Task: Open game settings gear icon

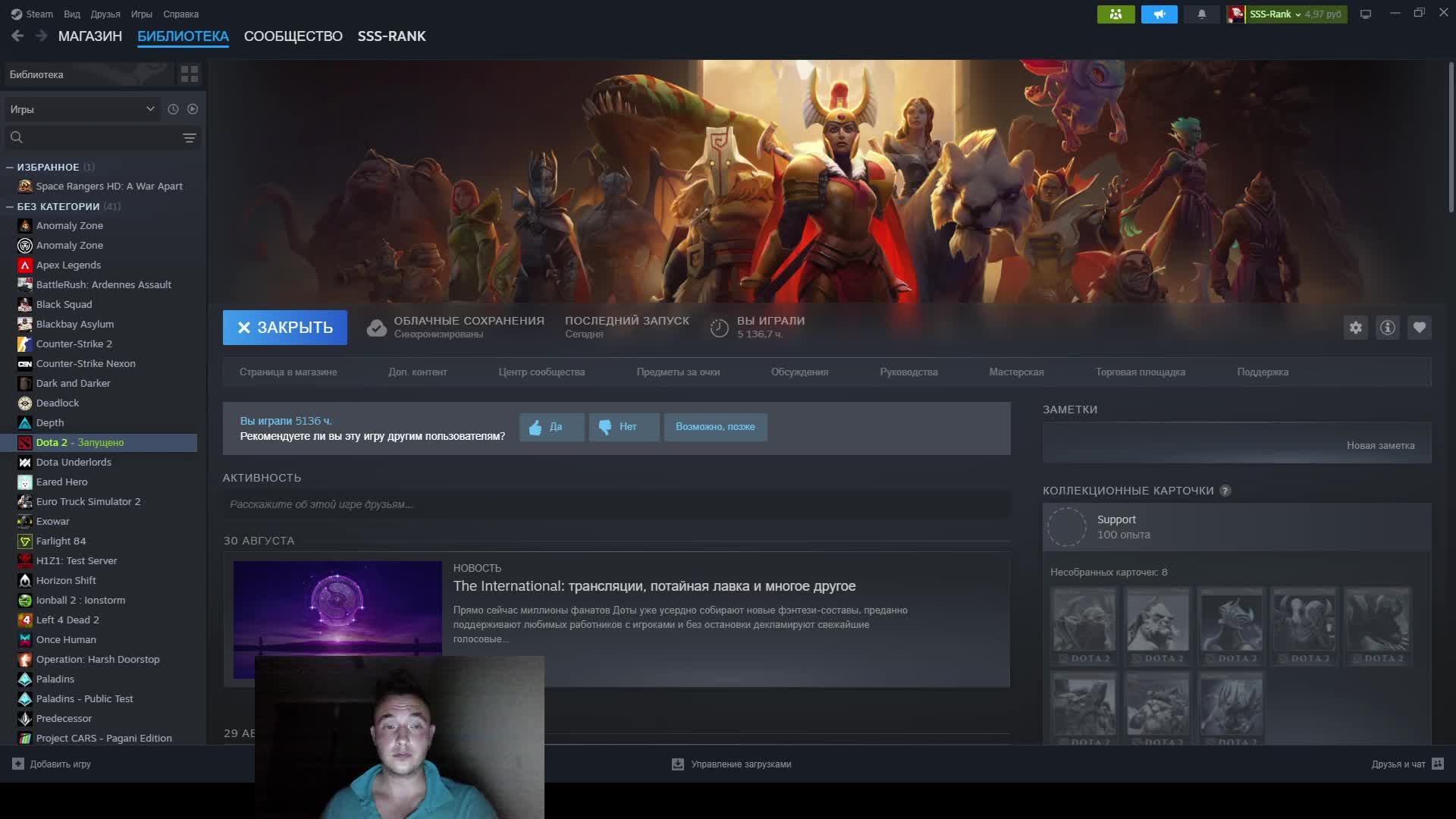Action: (x=1355, y=328)
